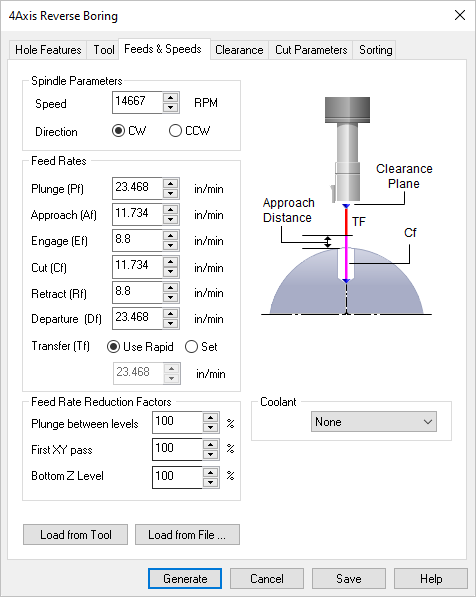Click Bottom Z Level percent field
Screen dimensions: 476x597
pyautogui.click(x=177, y=477)
